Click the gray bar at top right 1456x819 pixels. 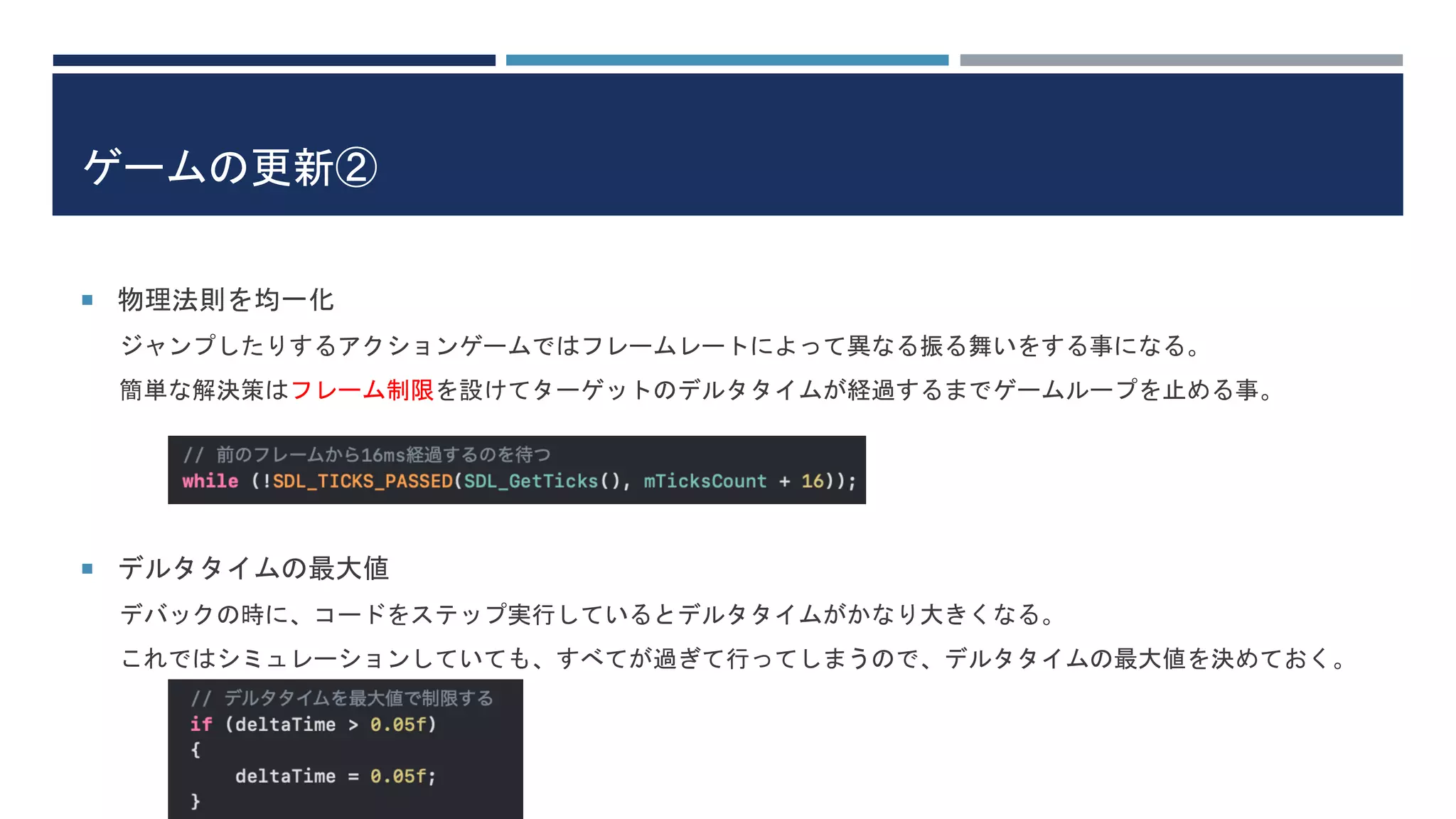tap(1181, 60)
